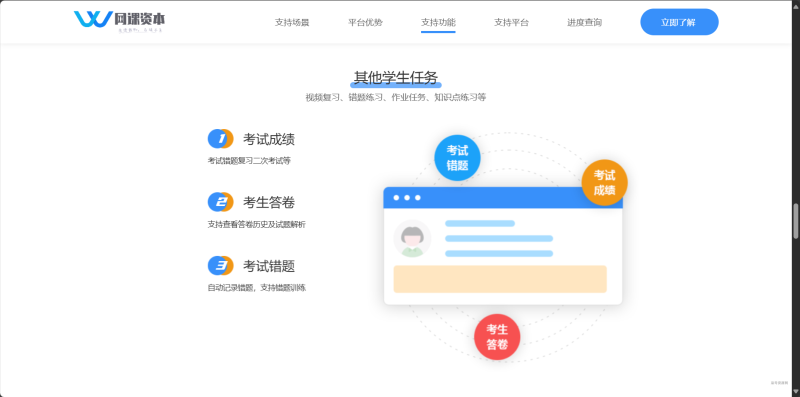The width and height of the screenshot is (800, 397).
Task: Click the vertical scrollbar thumb
Action: coord(795,221)
